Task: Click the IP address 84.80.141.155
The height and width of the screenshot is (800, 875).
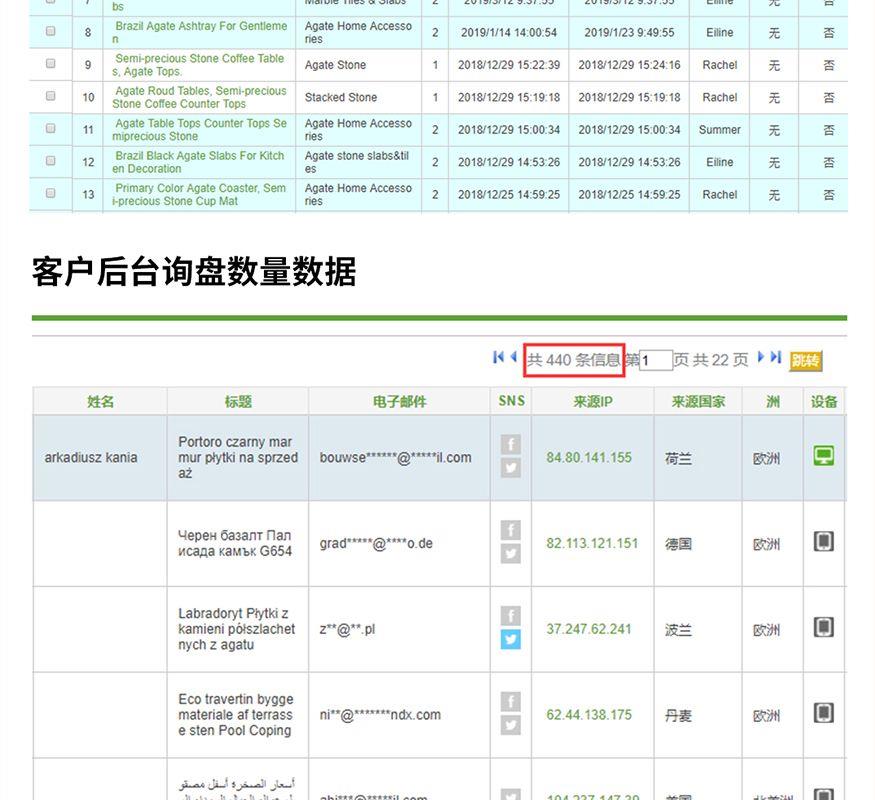Action: [x=589, y=458]
